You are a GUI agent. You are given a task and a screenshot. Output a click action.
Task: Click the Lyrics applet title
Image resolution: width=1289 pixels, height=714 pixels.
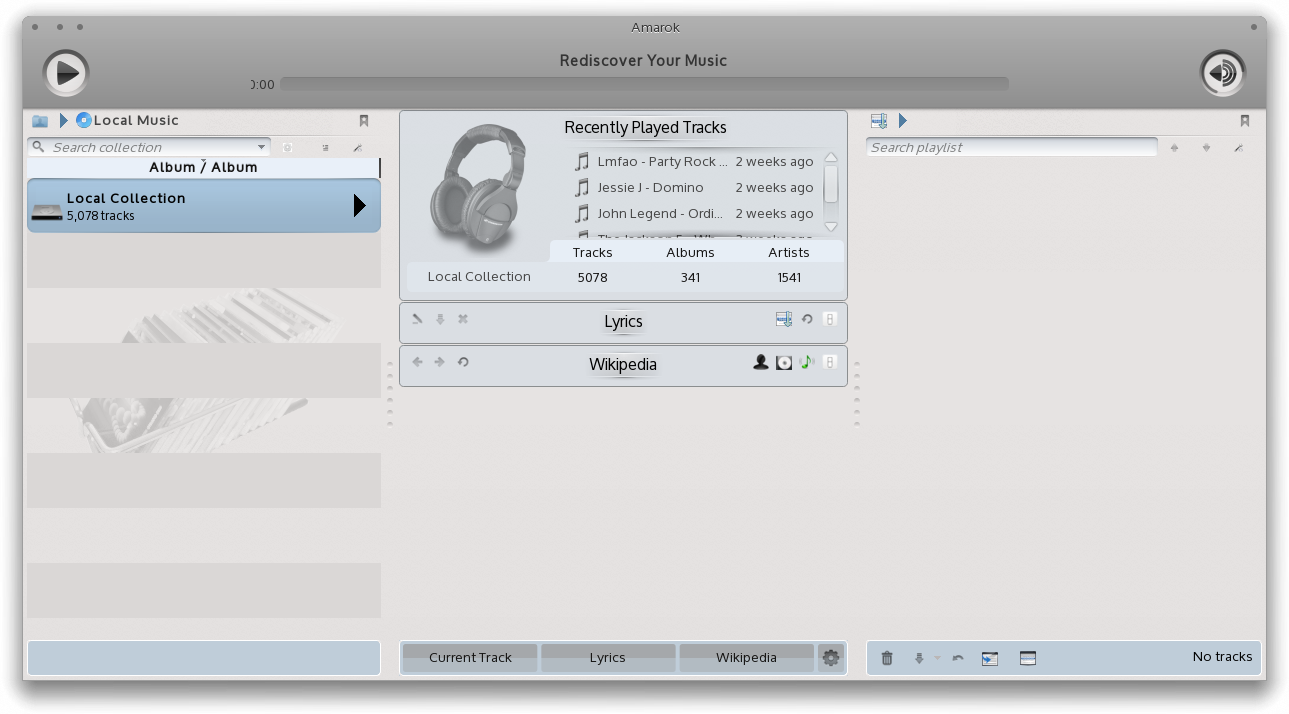[x=623, y=321]
